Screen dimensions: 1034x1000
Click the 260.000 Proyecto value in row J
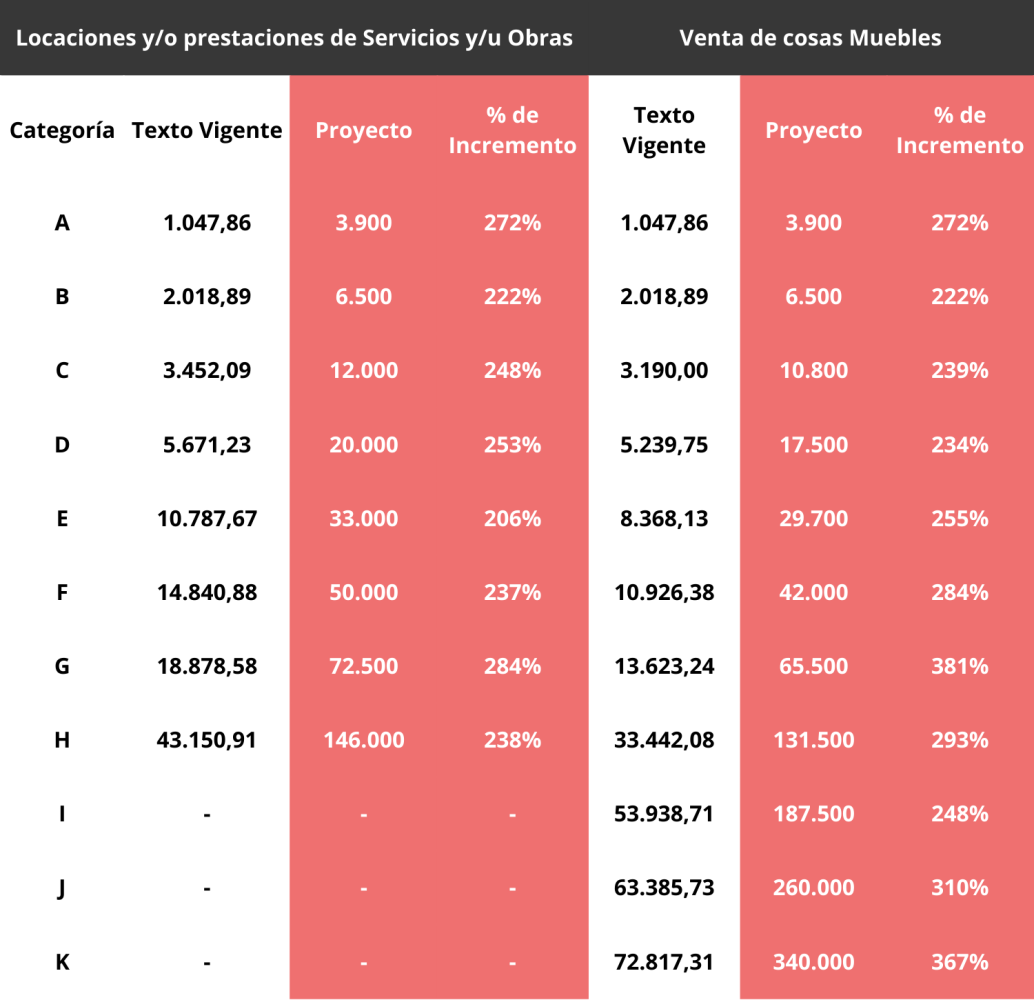click(814, 888)
